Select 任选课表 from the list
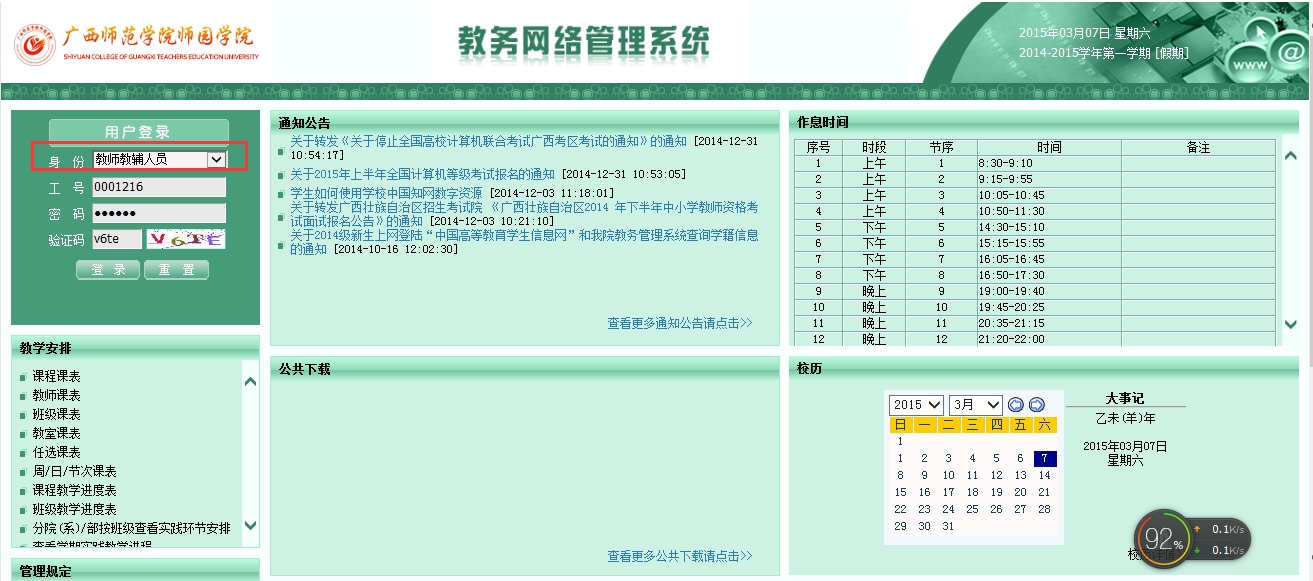The image size is (1313, 581). point(57,453)
